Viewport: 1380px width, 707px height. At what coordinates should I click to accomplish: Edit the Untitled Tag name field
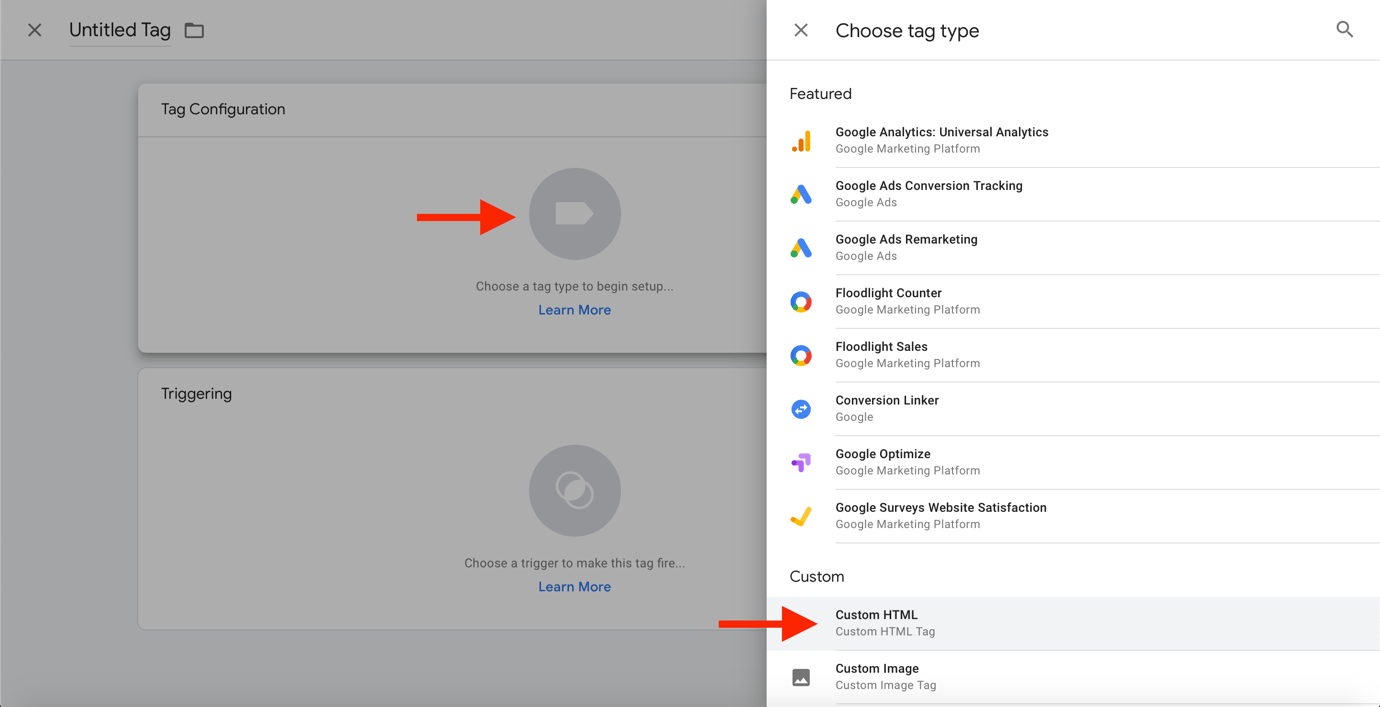tap(120, 30)
